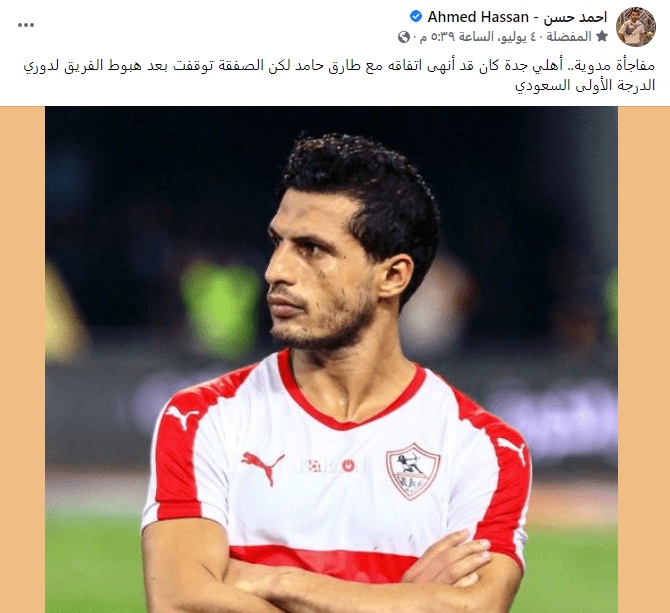Open the page name Ahmed Hassan link

(x=478, y=17)
